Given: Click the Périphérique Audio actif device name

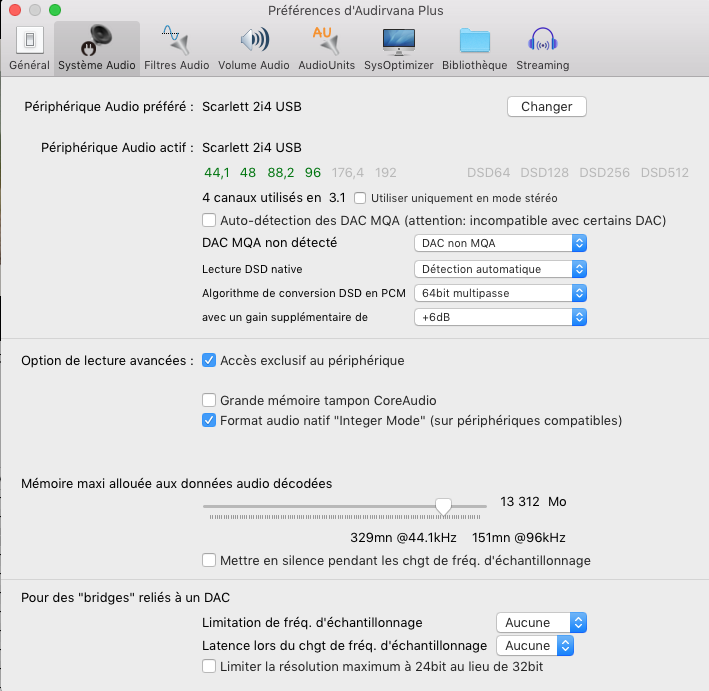Looking at the screenshot, I should tap(252, 148).
